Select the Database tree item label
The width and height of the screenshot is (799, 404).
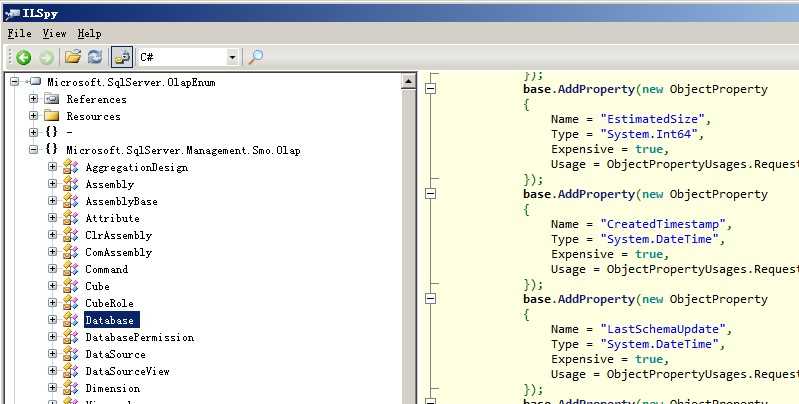point(111,320)
